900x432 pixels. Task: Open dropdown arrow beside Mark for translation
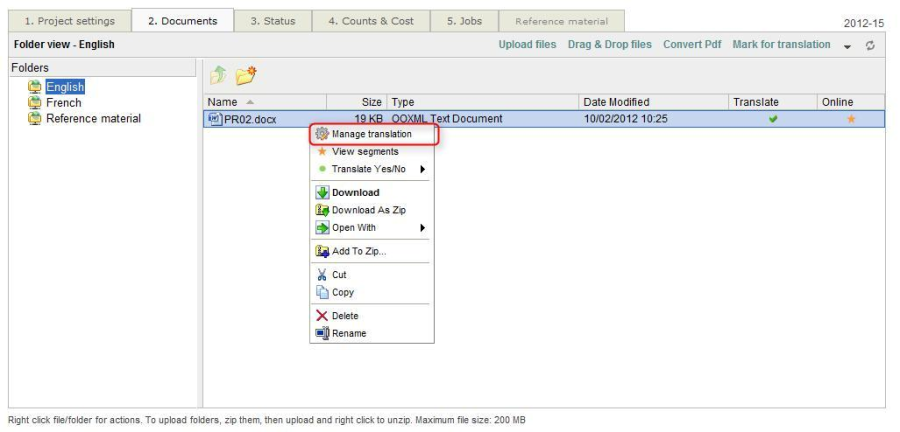point(848,46)
